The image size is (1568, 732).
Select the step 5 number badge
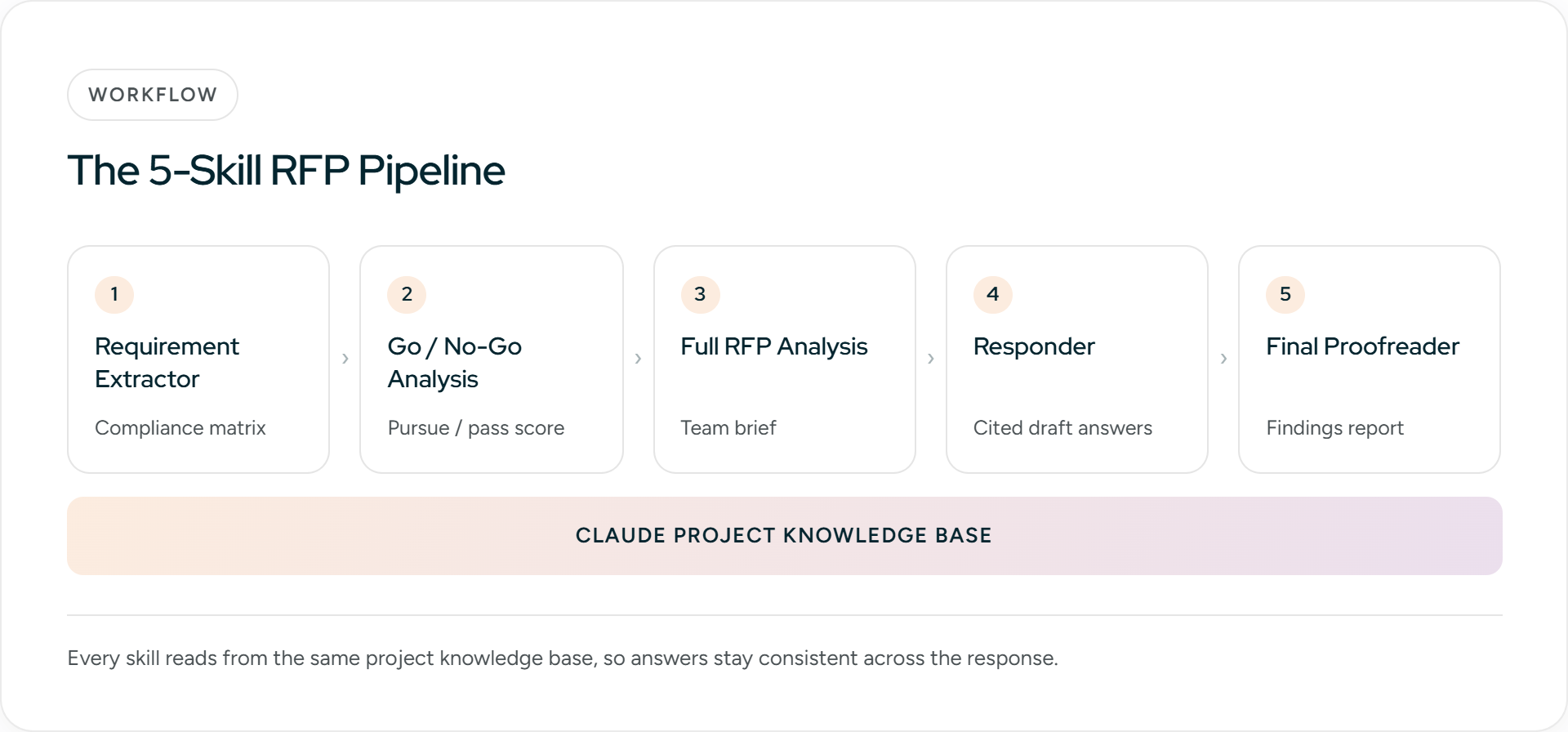coord(1285,294)
